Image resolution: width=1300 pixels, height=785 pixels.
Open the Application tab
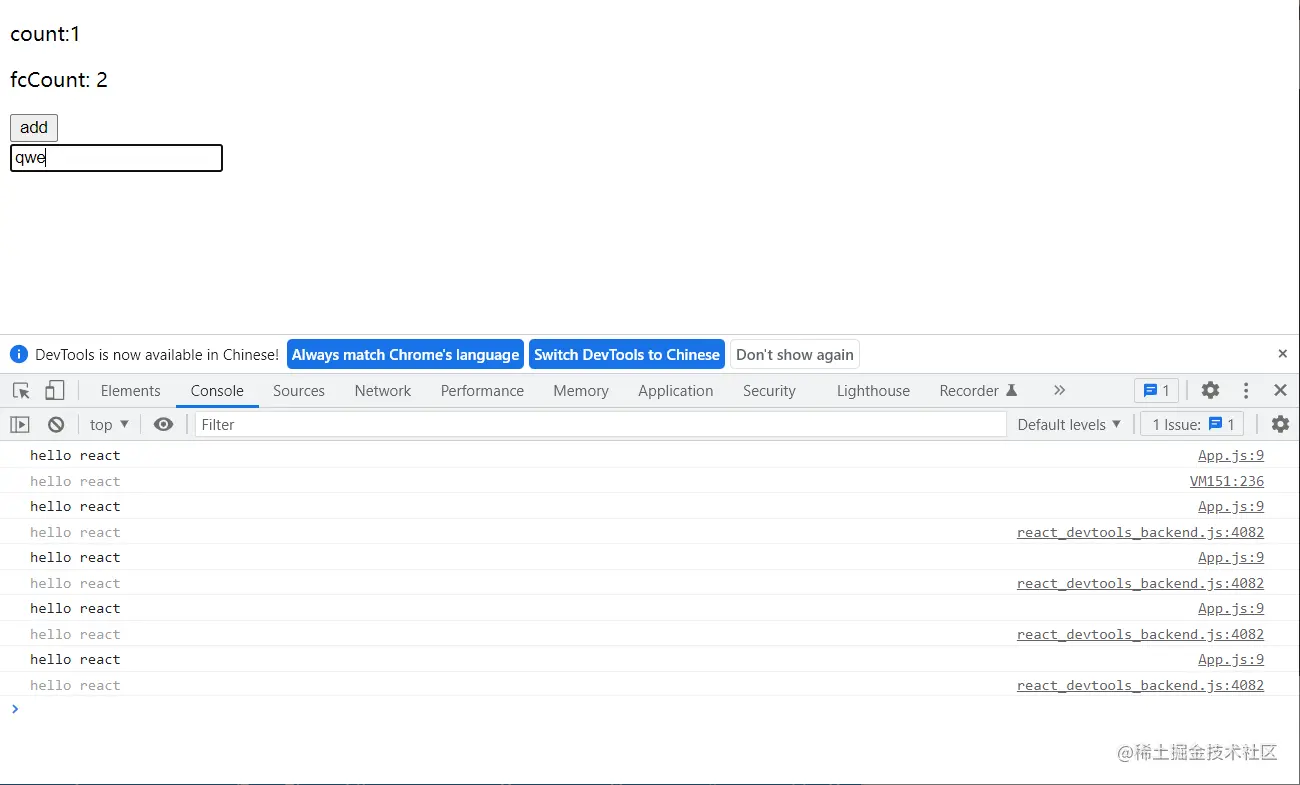(x=676, y=391)
